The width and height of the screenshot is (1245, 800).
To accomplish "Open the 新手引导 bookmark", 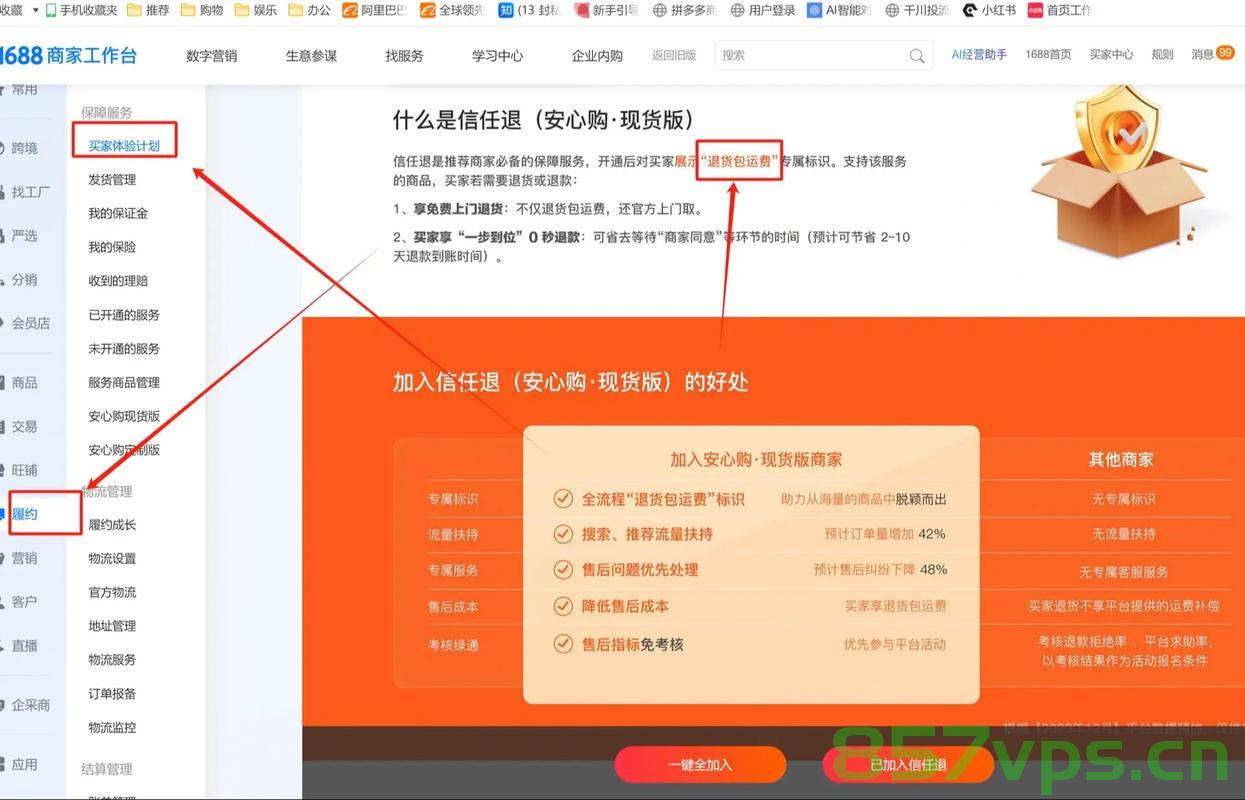I will click(607, 10).
